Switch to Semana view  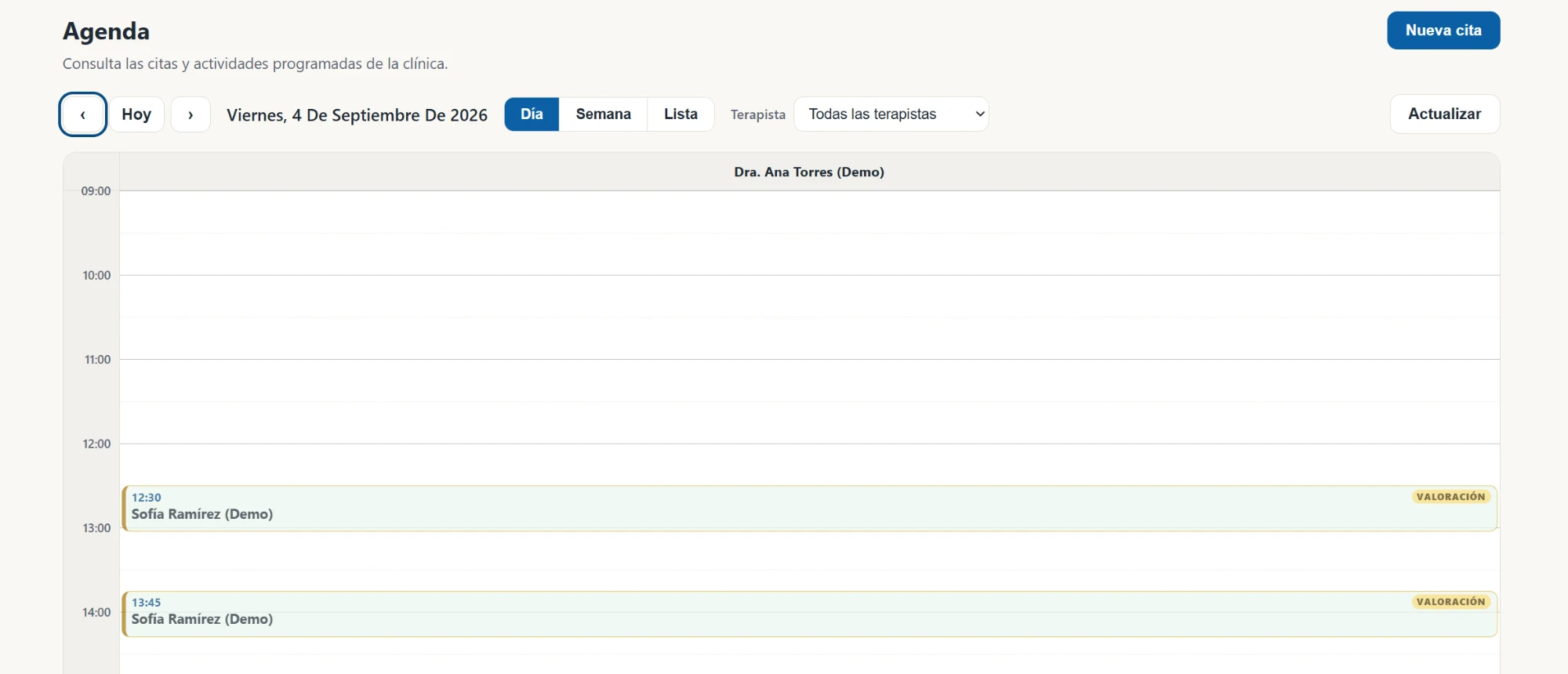pos(603,114)
